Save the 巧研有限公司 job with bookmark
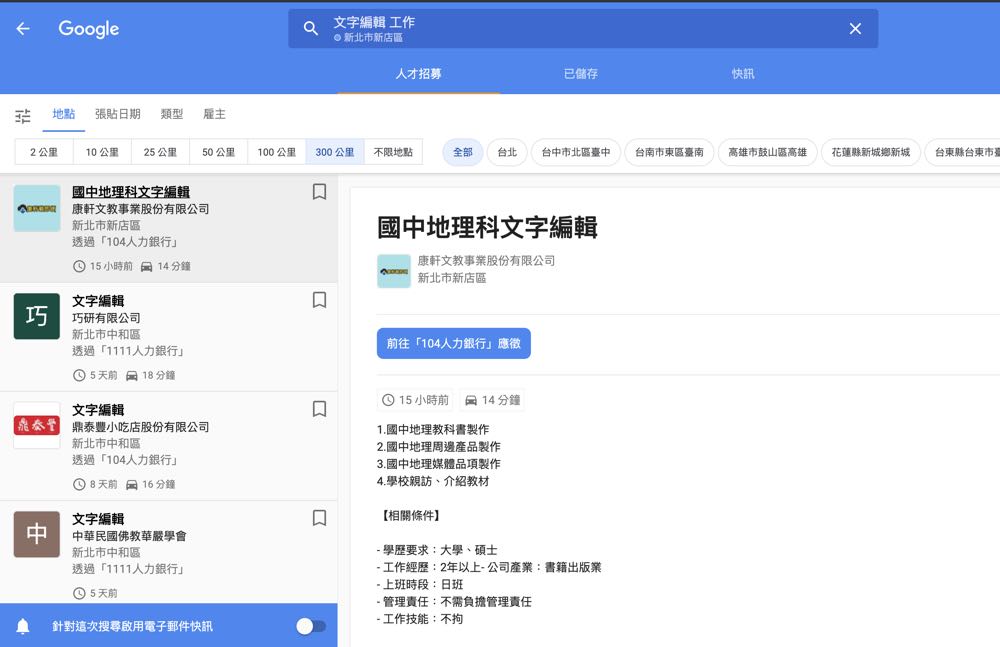Viewport: 1000px width, 647px height. [x=319, y=300]
